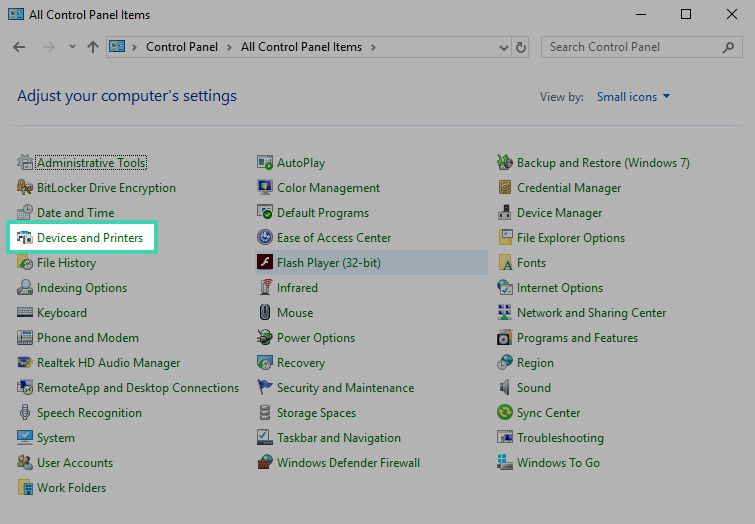Open the Keyboard icon
755x524 pixels.
coord(25,313)
